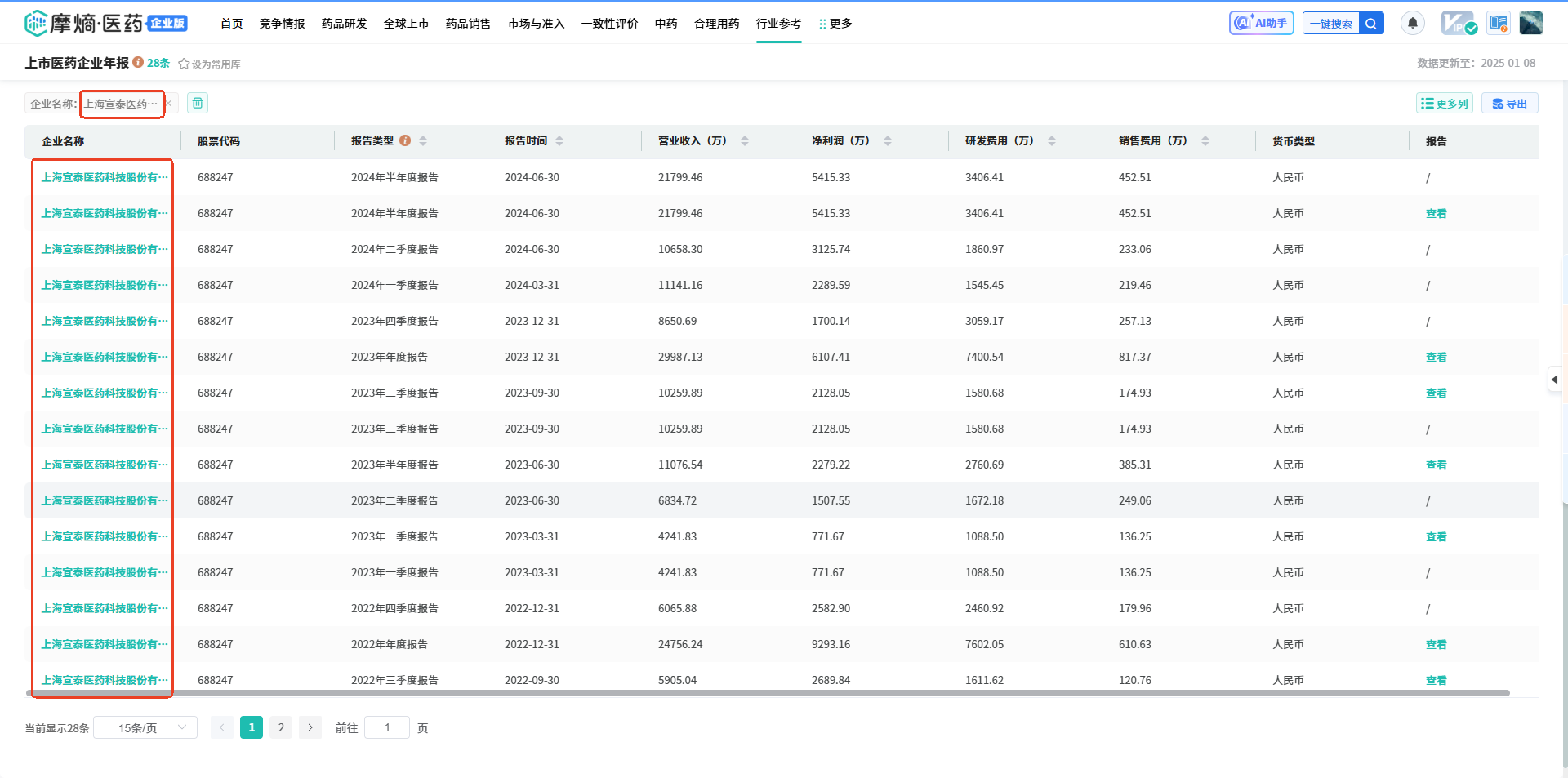Viewport: 1568px width, 778px height.
Task: Open the 首页 nav item
Action: [x=232, y=24]
